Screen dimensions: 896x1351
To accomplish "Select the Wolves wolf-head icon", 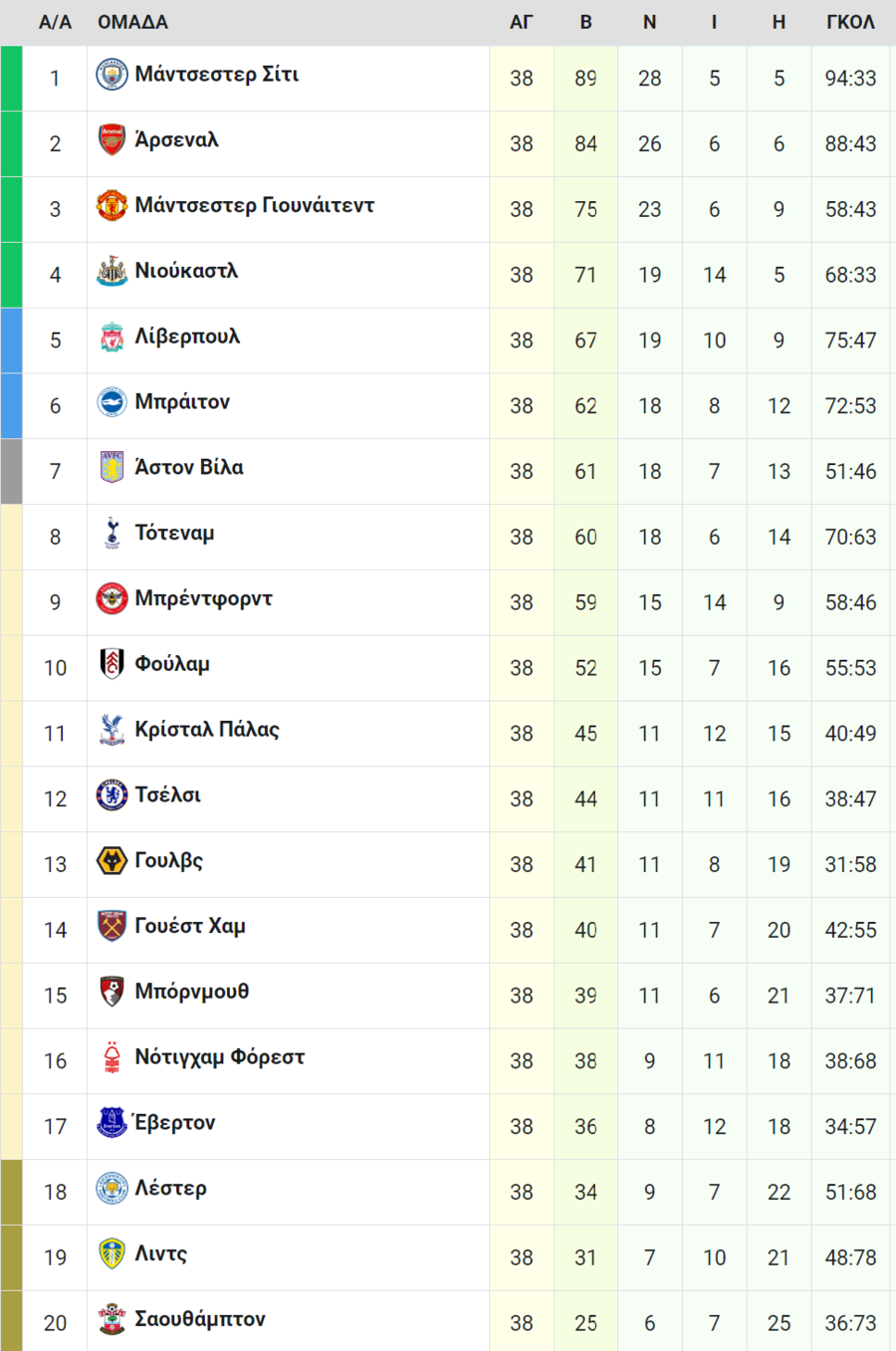I will 112,861.
